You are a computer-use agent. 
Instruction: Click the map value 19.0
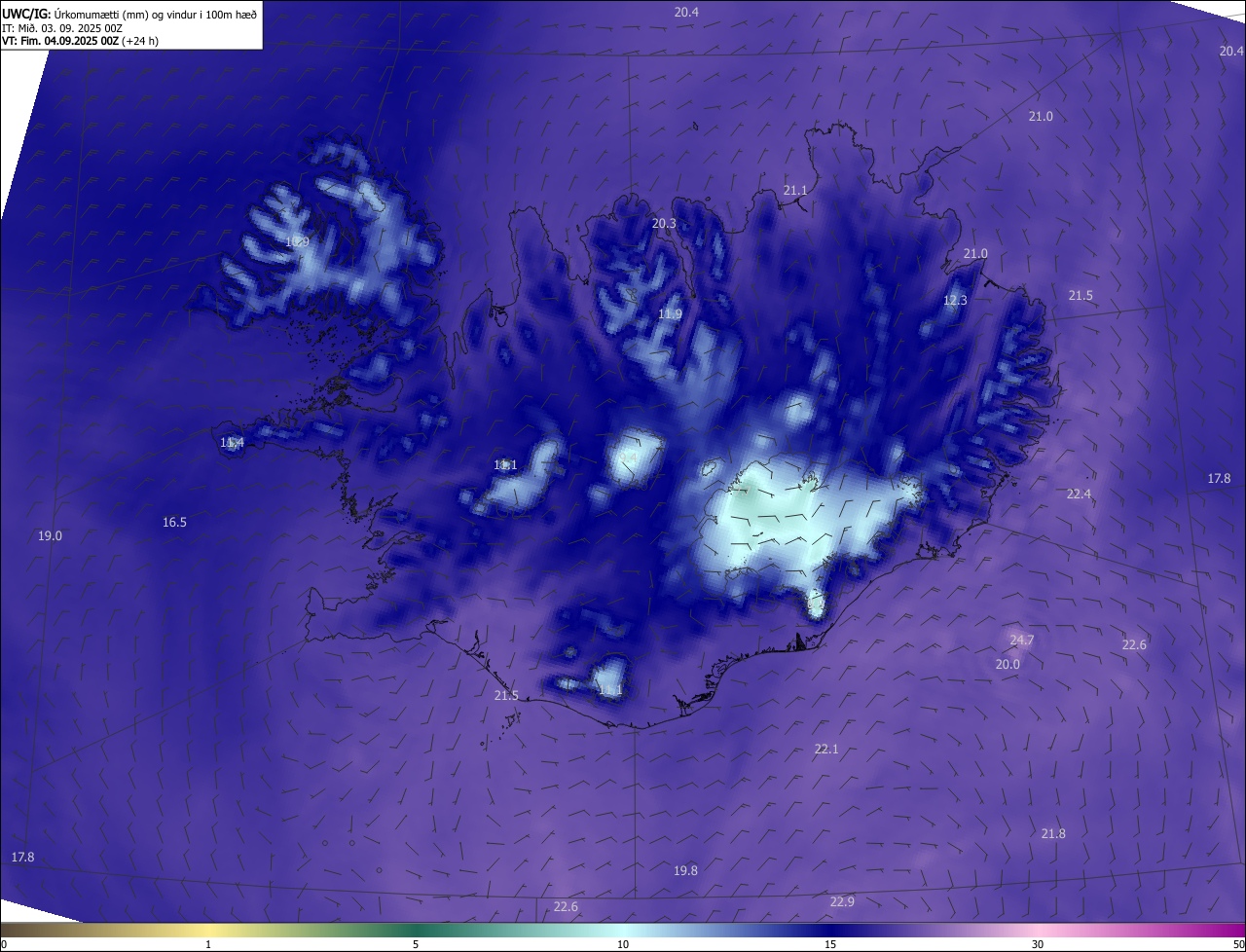click(50, 536)
